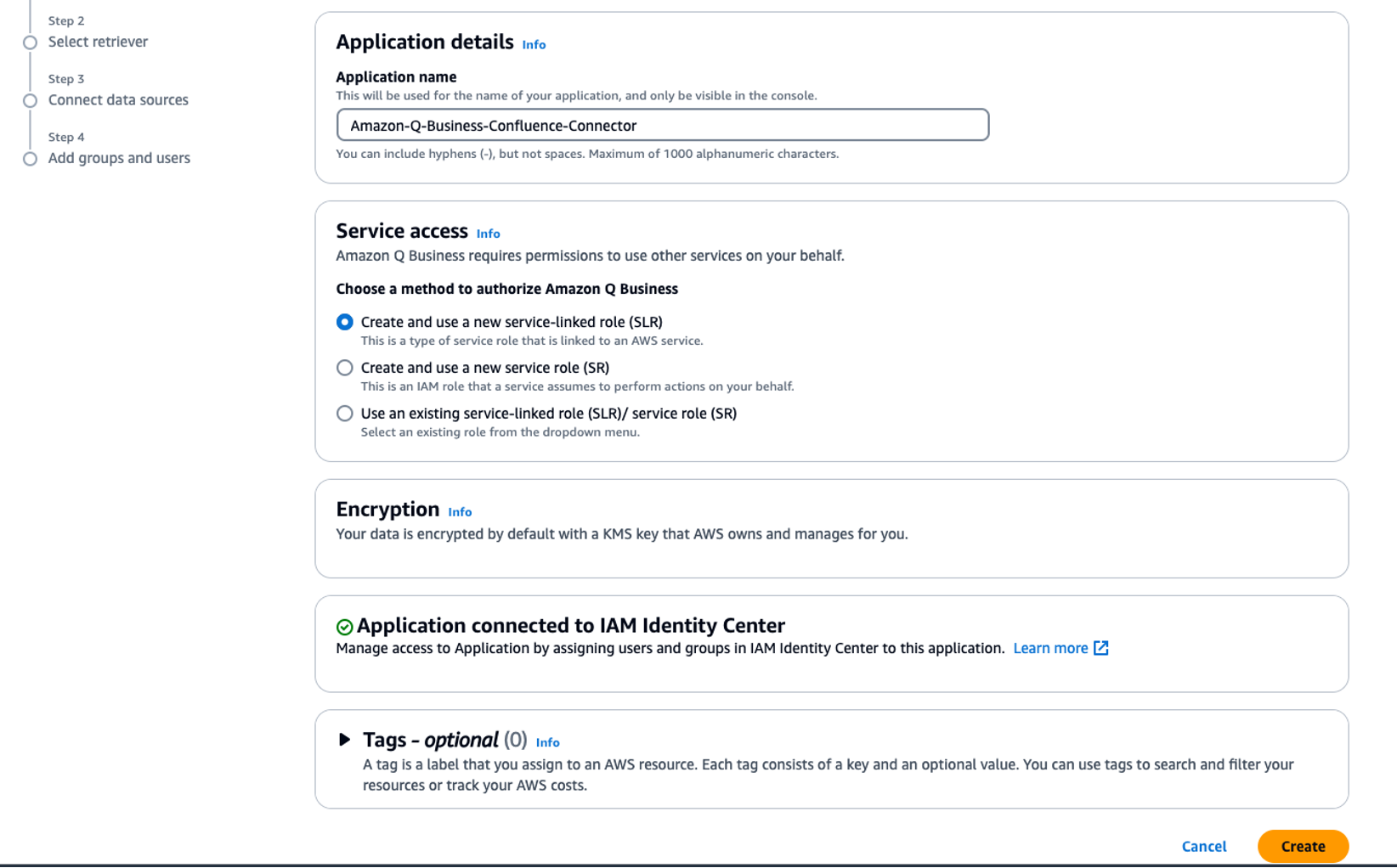This screenshot has width=1397, height=868.
Task: Go to Add groups and users step
Action: (119, 158)
